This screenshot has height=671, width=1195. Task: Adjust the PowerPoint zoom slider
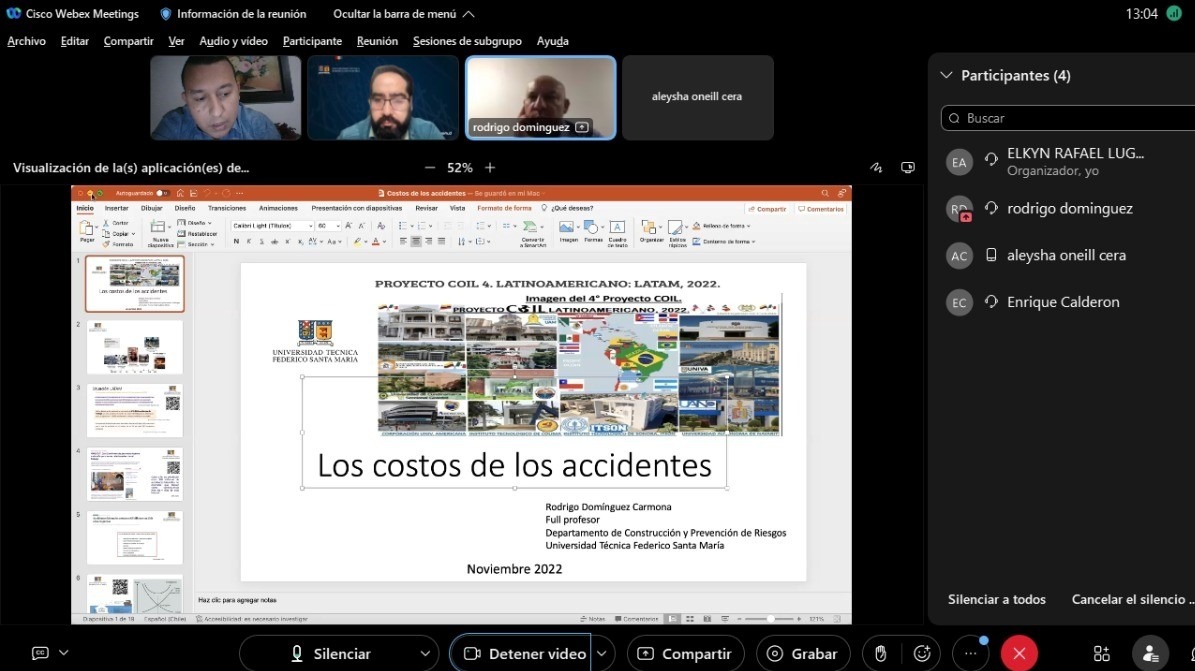coord(771,619)
